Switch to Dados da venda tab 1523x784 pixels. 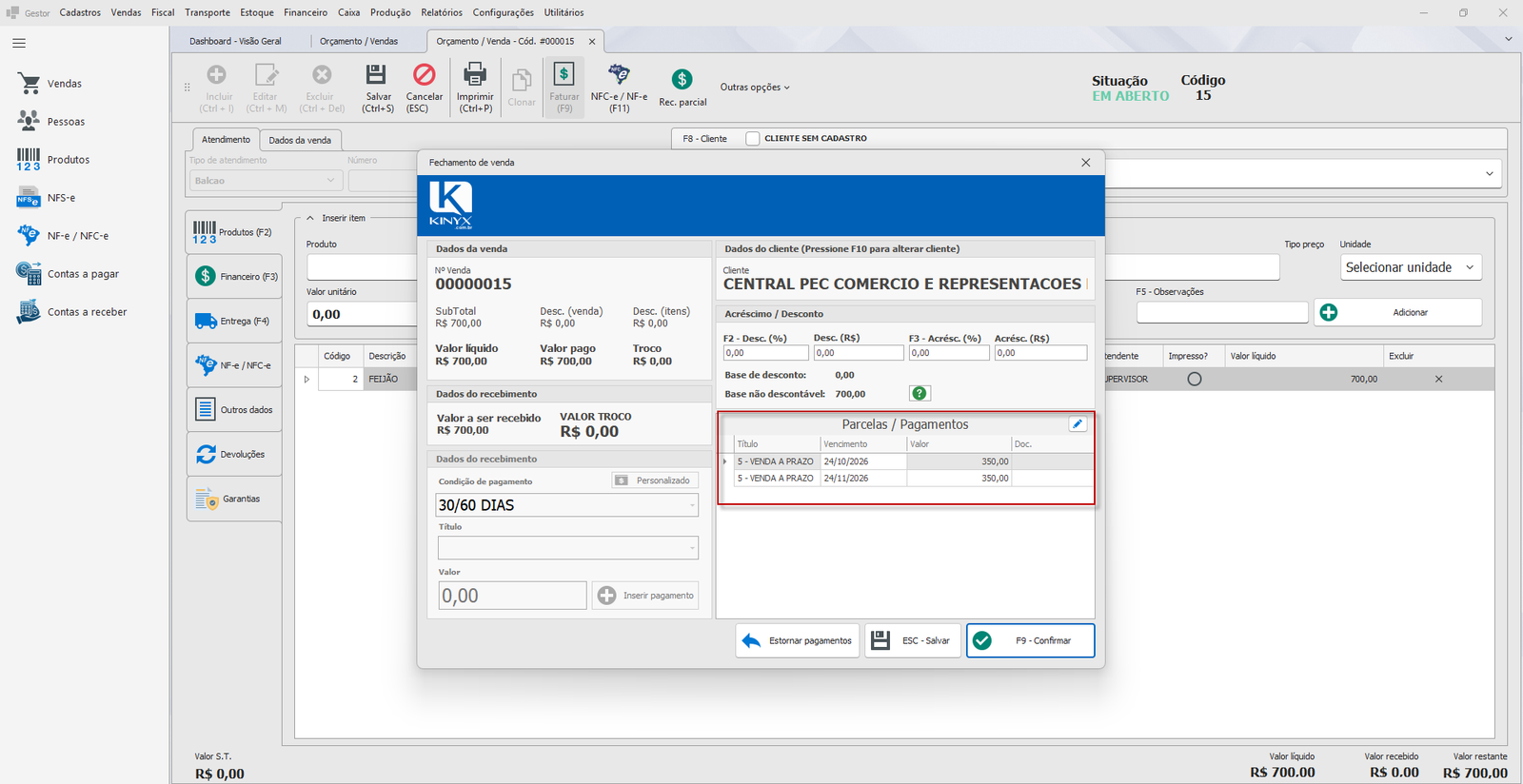pyautogui.click(x=300, y=140)
